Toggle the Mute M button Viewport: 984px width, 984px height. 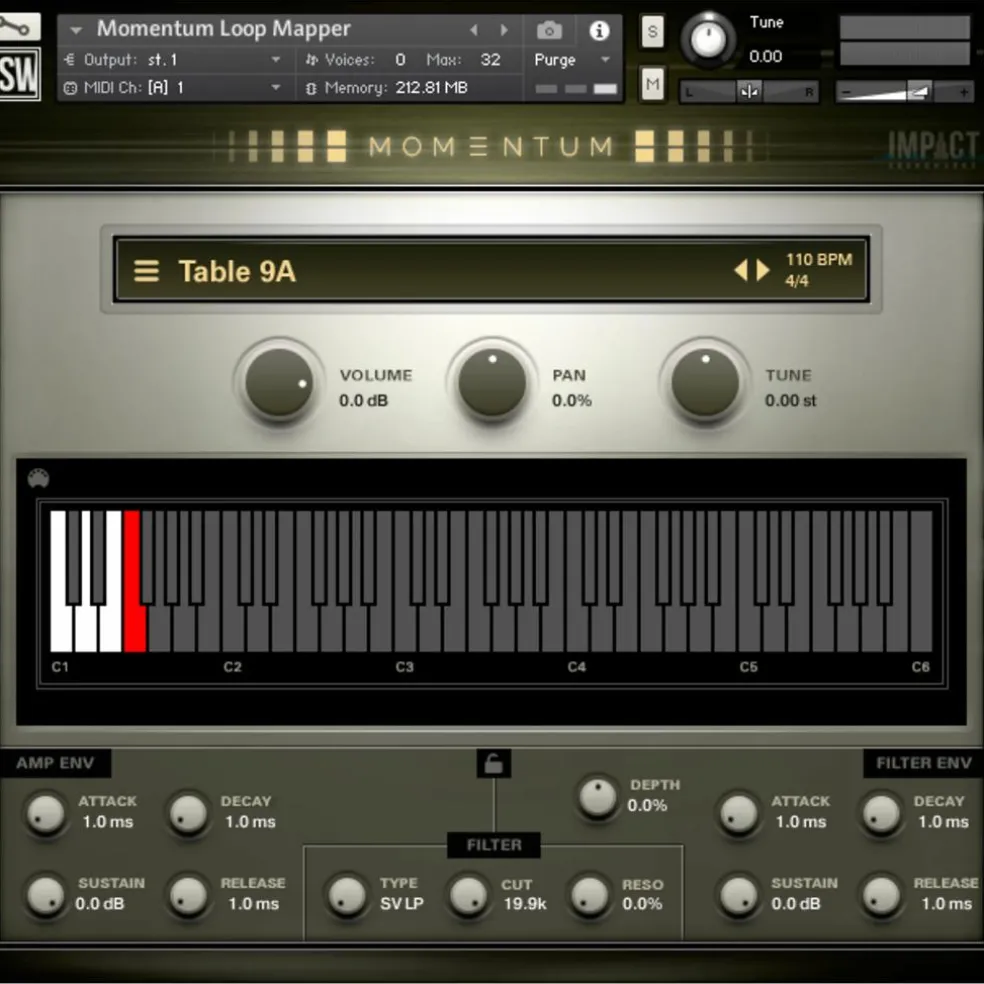click(x=652, y=83)
